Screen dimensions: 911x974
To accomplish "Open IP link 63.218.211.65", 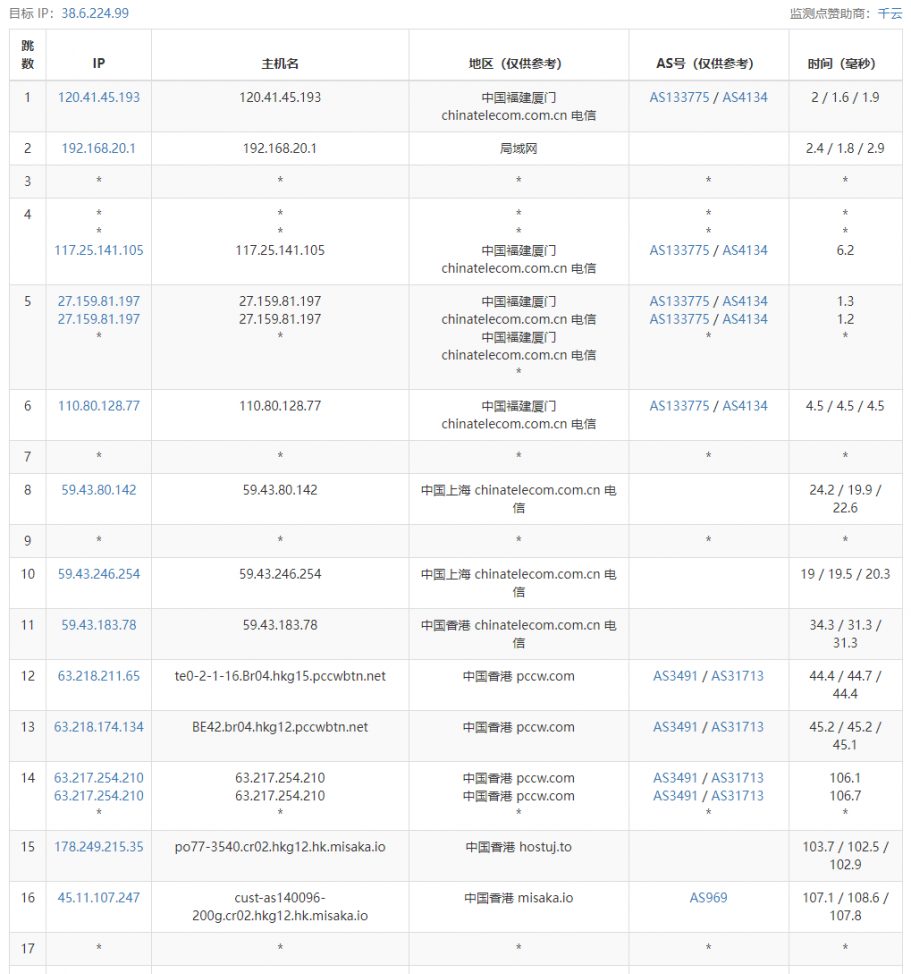I will (x=99, y=675).
